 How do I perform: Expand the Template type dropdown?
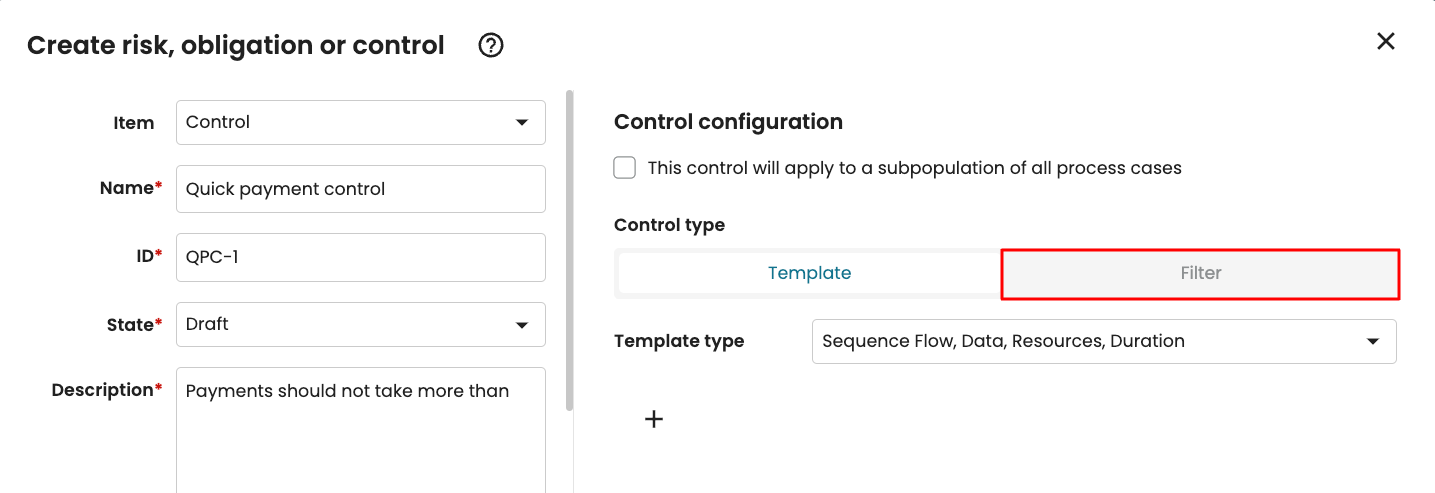point(1104,342)
